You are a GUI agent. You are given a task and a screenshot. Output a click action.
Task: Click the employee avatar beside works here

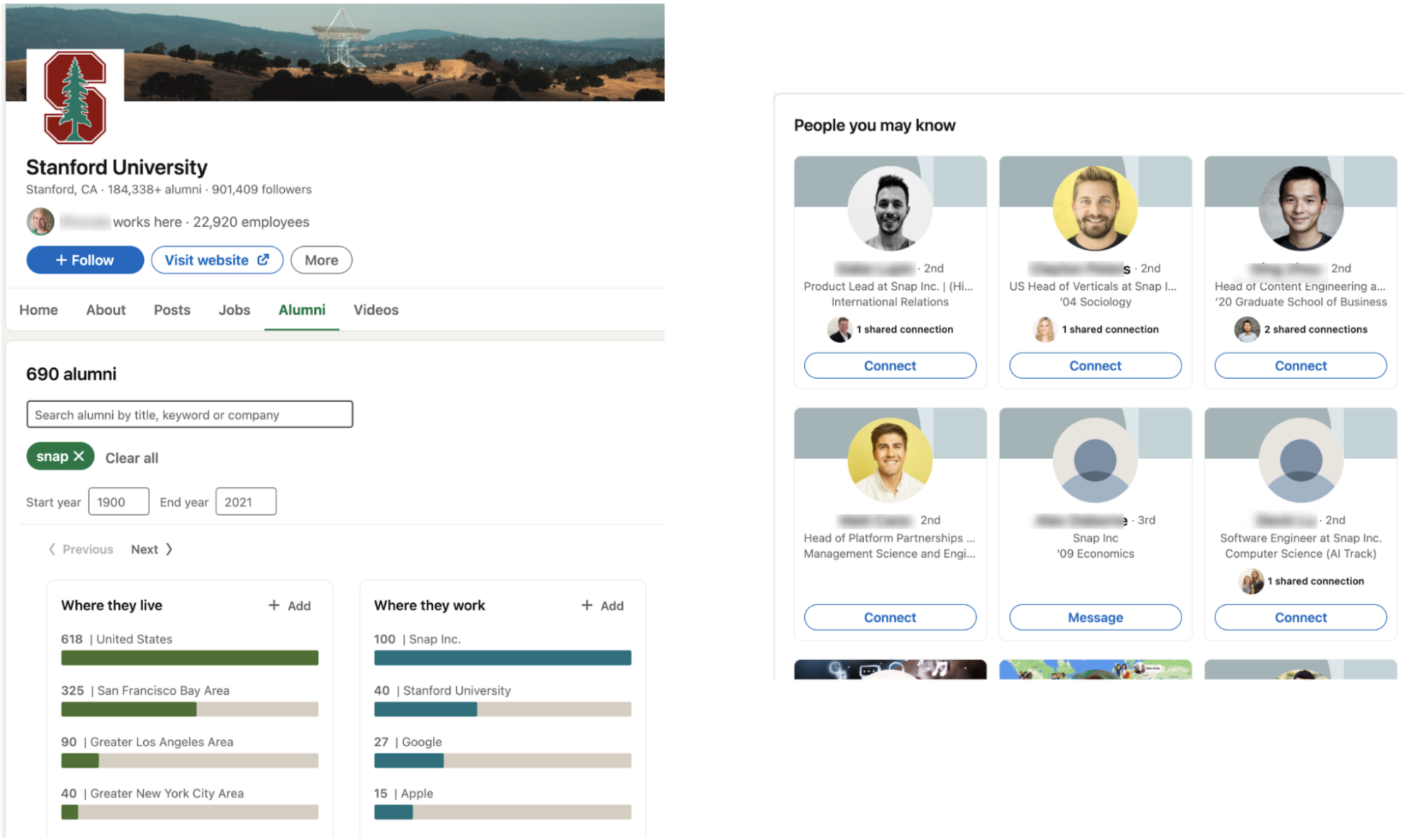coord(40,221)
